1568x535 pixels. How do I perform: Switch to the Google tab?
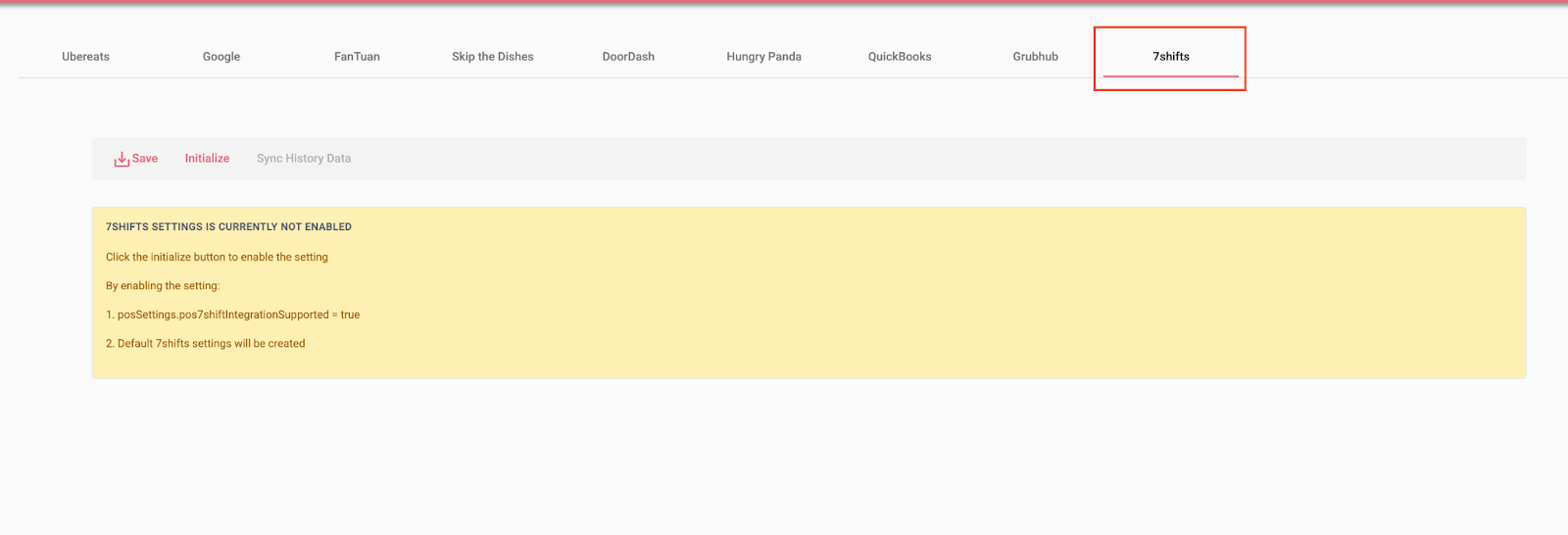click(x=221, y=57)
